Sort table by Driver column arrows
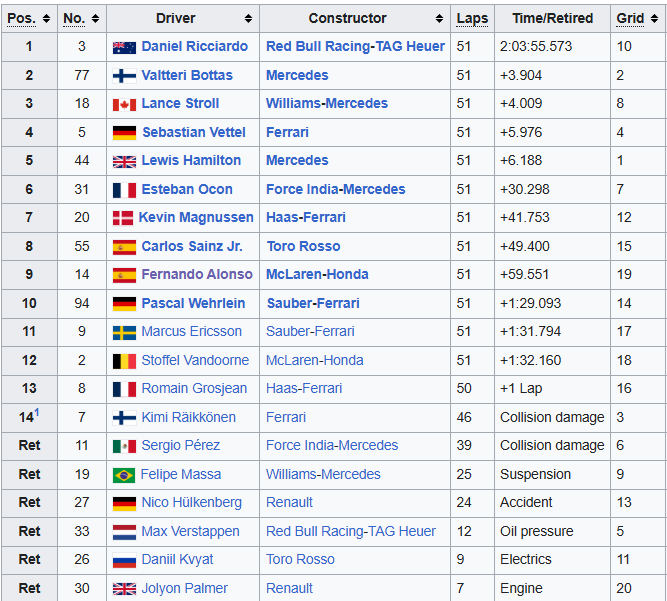667x601 pixels. pos(248,19)
